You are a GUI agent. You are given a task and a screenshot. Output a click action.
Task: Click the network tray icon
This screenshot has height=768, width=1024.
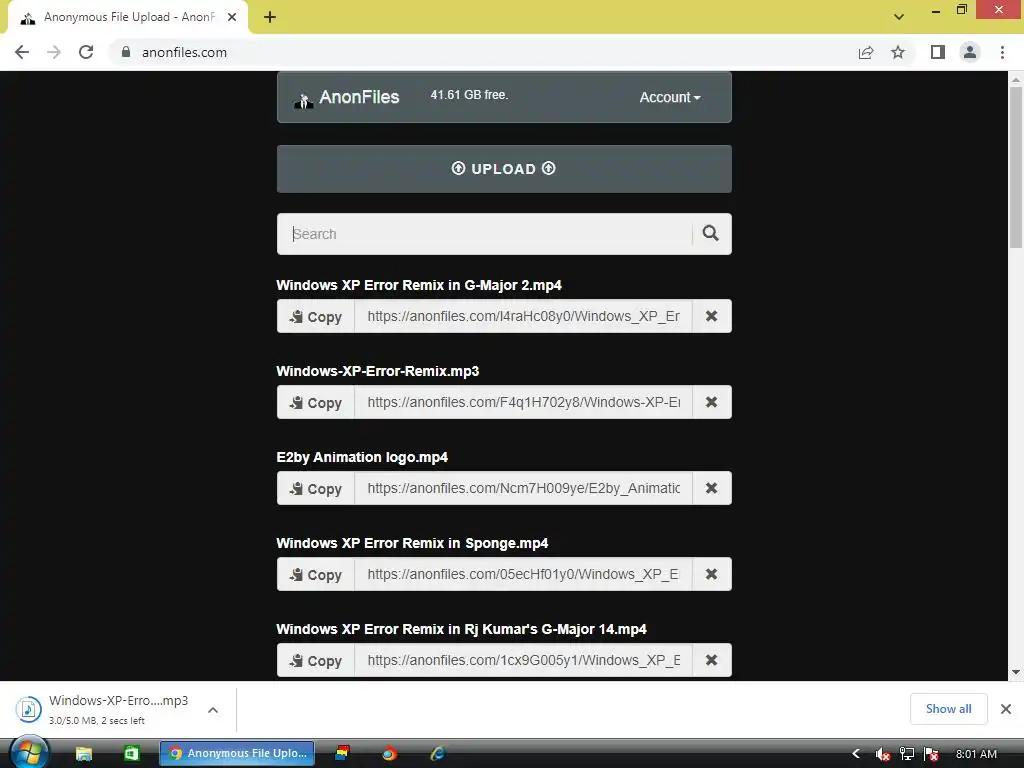point(907,754)
